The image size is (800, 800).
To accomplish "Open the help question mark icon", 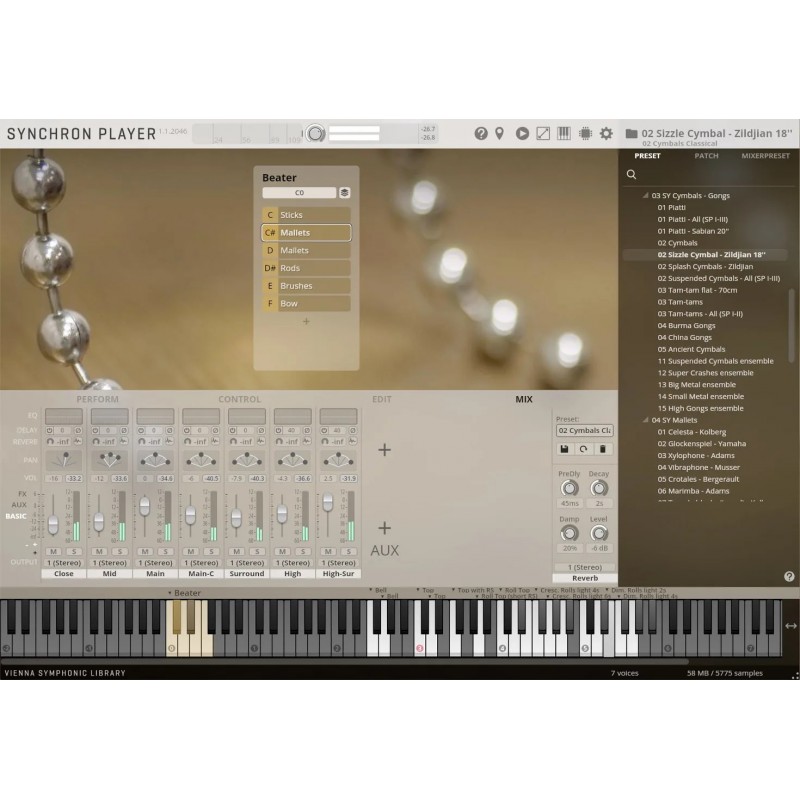I will click(x=482, y=133).
